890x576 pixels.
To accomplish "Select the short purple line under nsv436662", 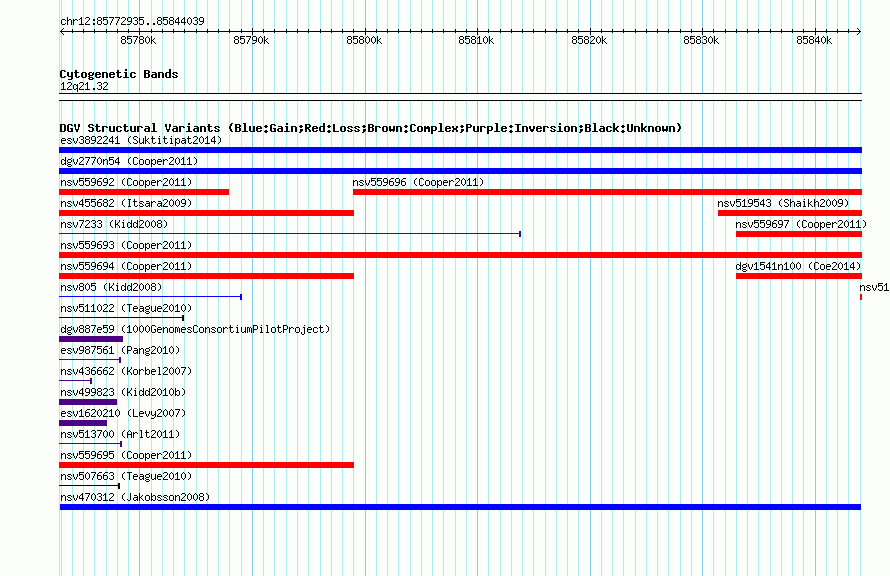I will tap(75, 381).
